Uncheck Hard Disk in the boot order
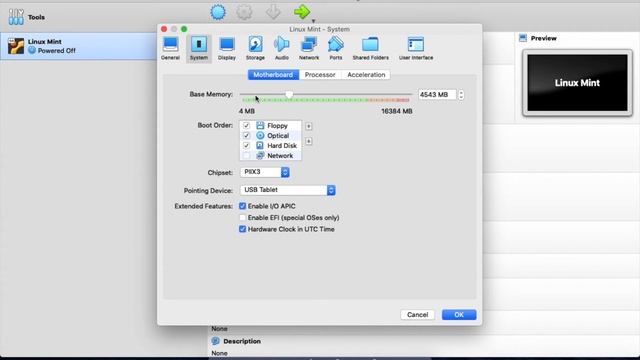 (x=246, y=145)
